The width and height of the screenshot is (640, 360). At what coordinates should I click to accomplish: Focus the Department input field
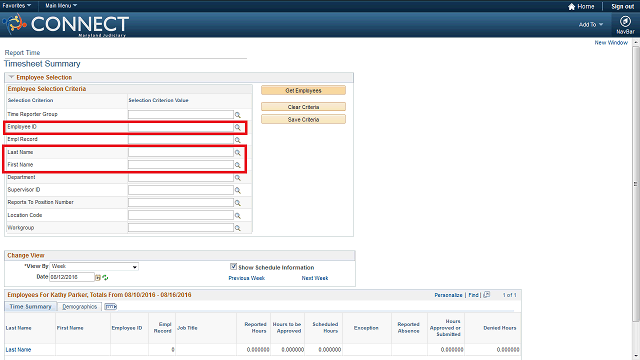pos(180,178)
